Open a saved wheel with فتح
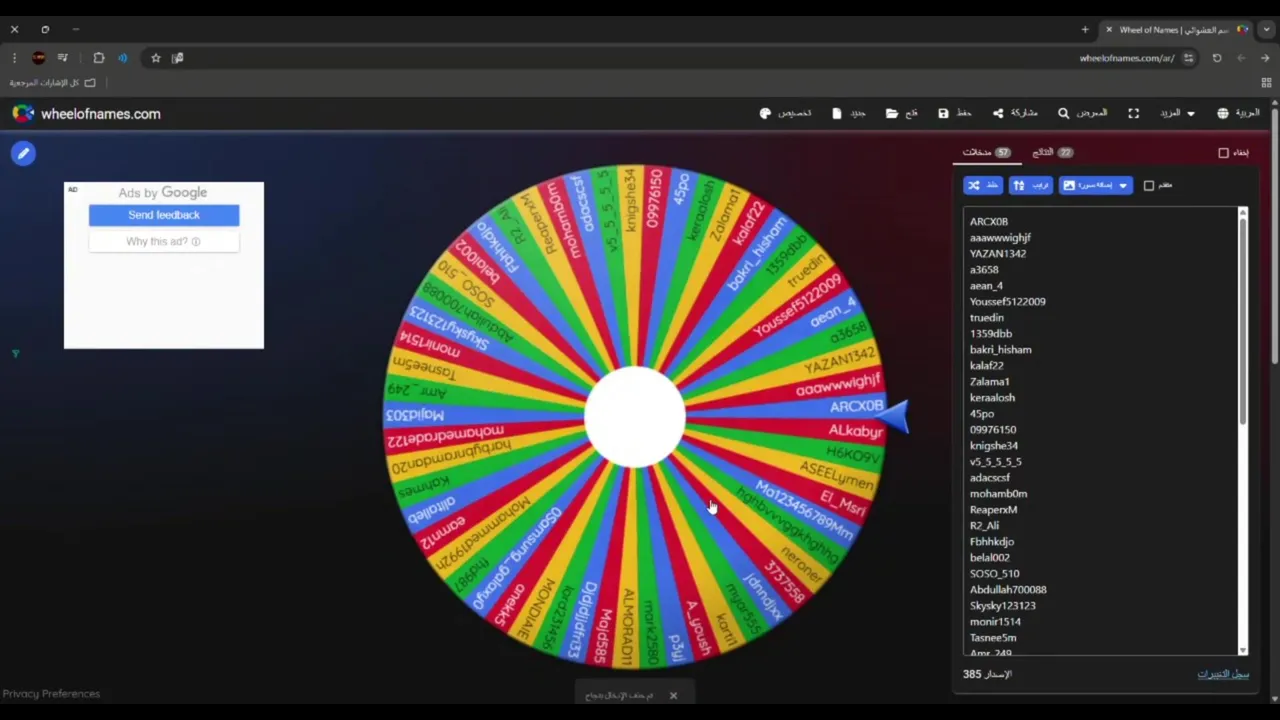Viewport: 1280px width, 720px height. [901, 114]
